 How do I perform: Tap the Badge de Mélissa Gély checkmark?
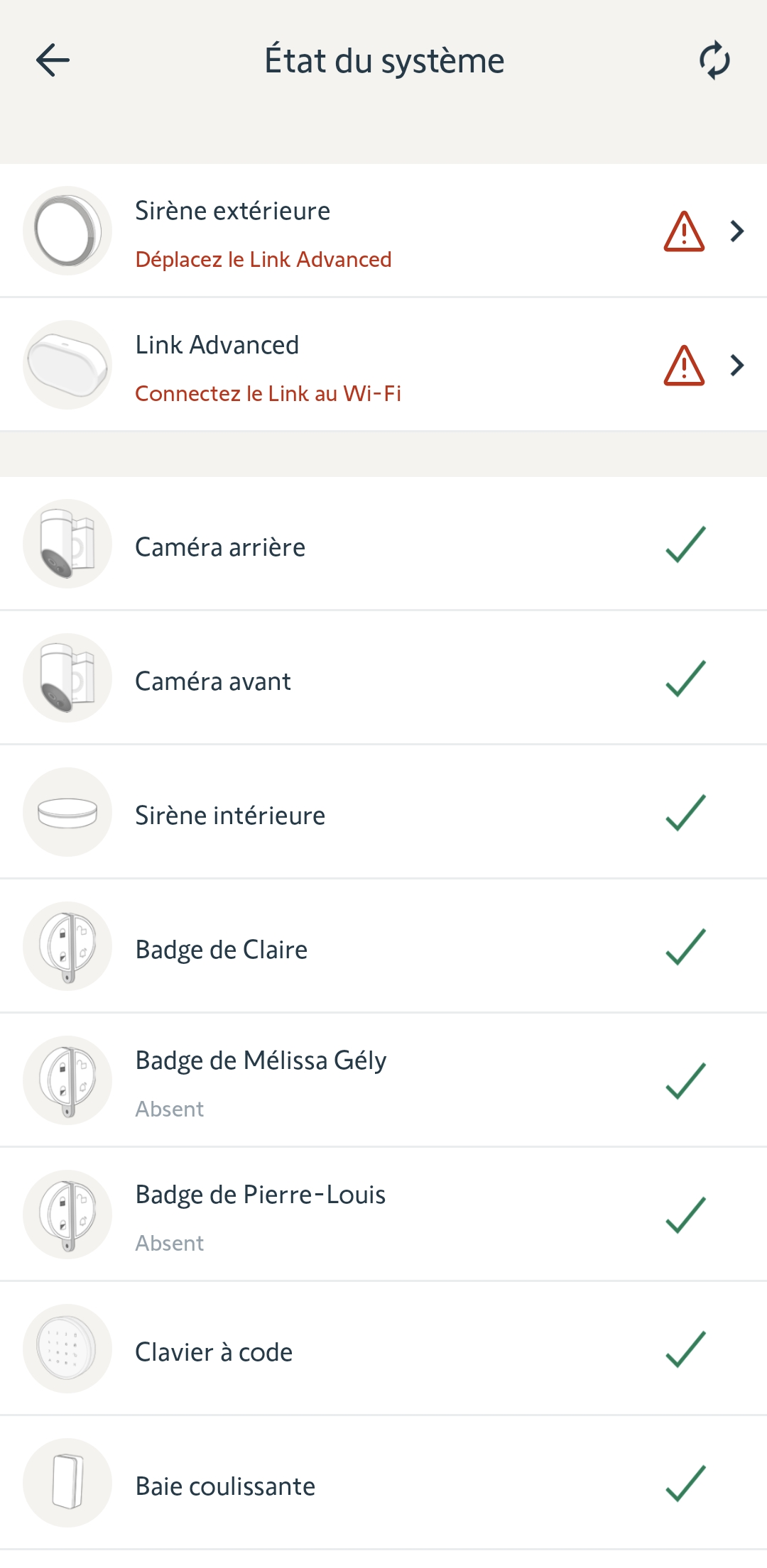click(685, 1081)
